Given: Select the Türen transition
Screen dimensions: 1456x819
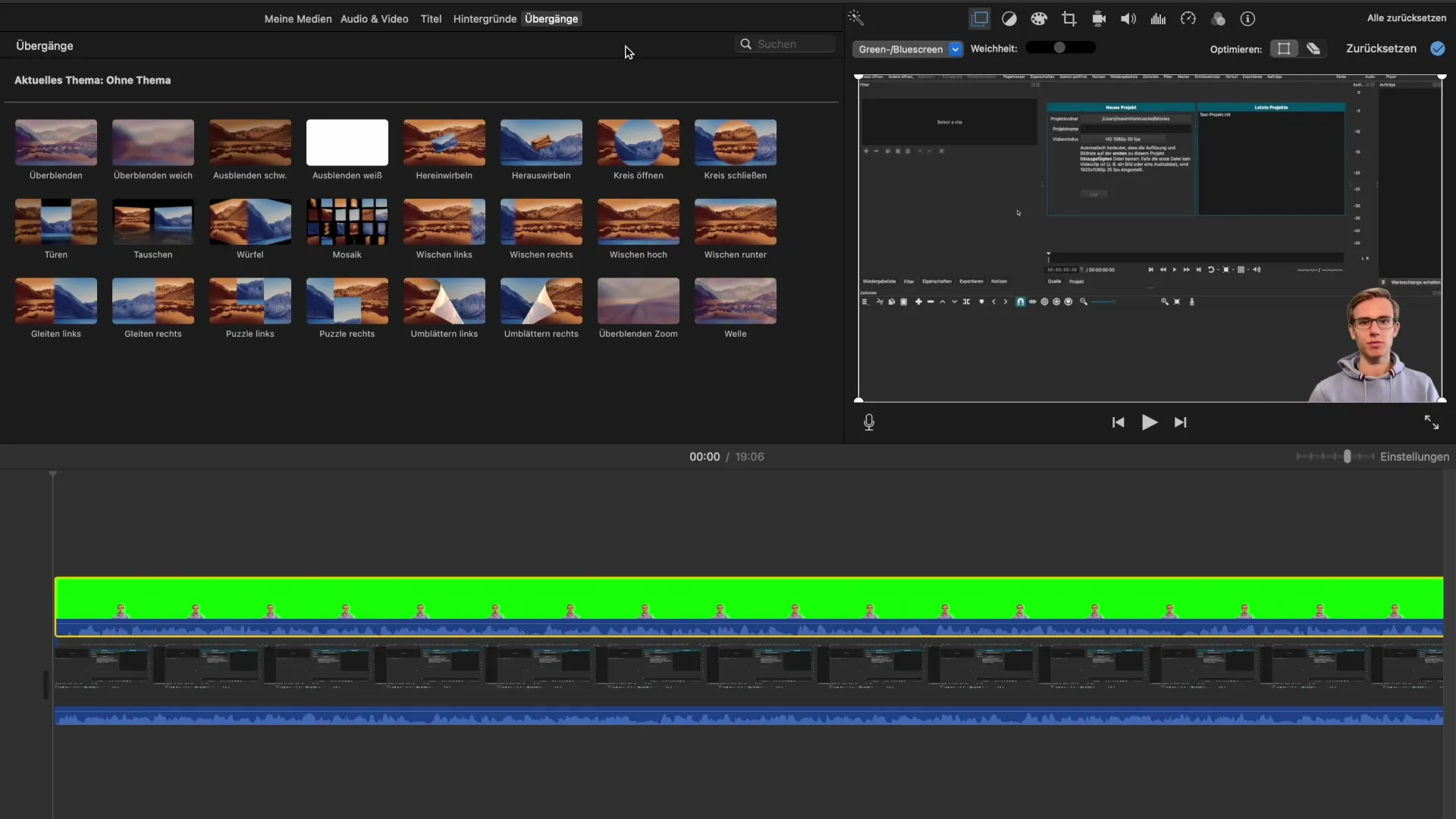Looking at the screenshot, I should click(56, 221).
